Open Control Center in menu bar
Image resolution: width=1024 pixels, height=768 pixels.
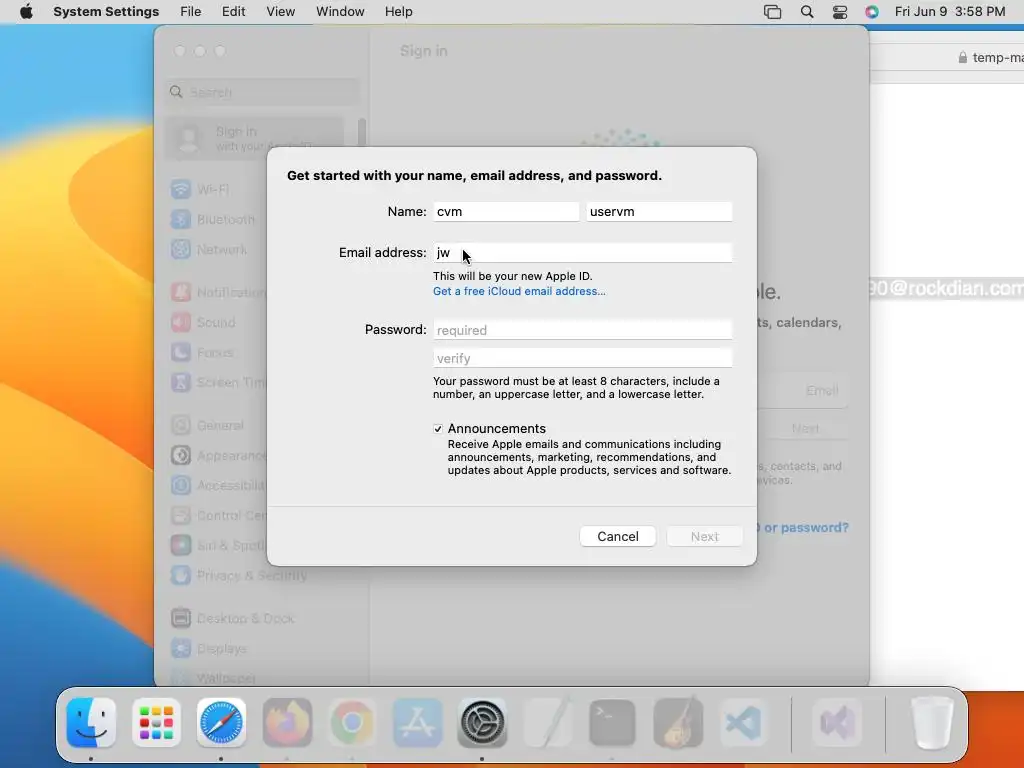[x=840, y=12]
